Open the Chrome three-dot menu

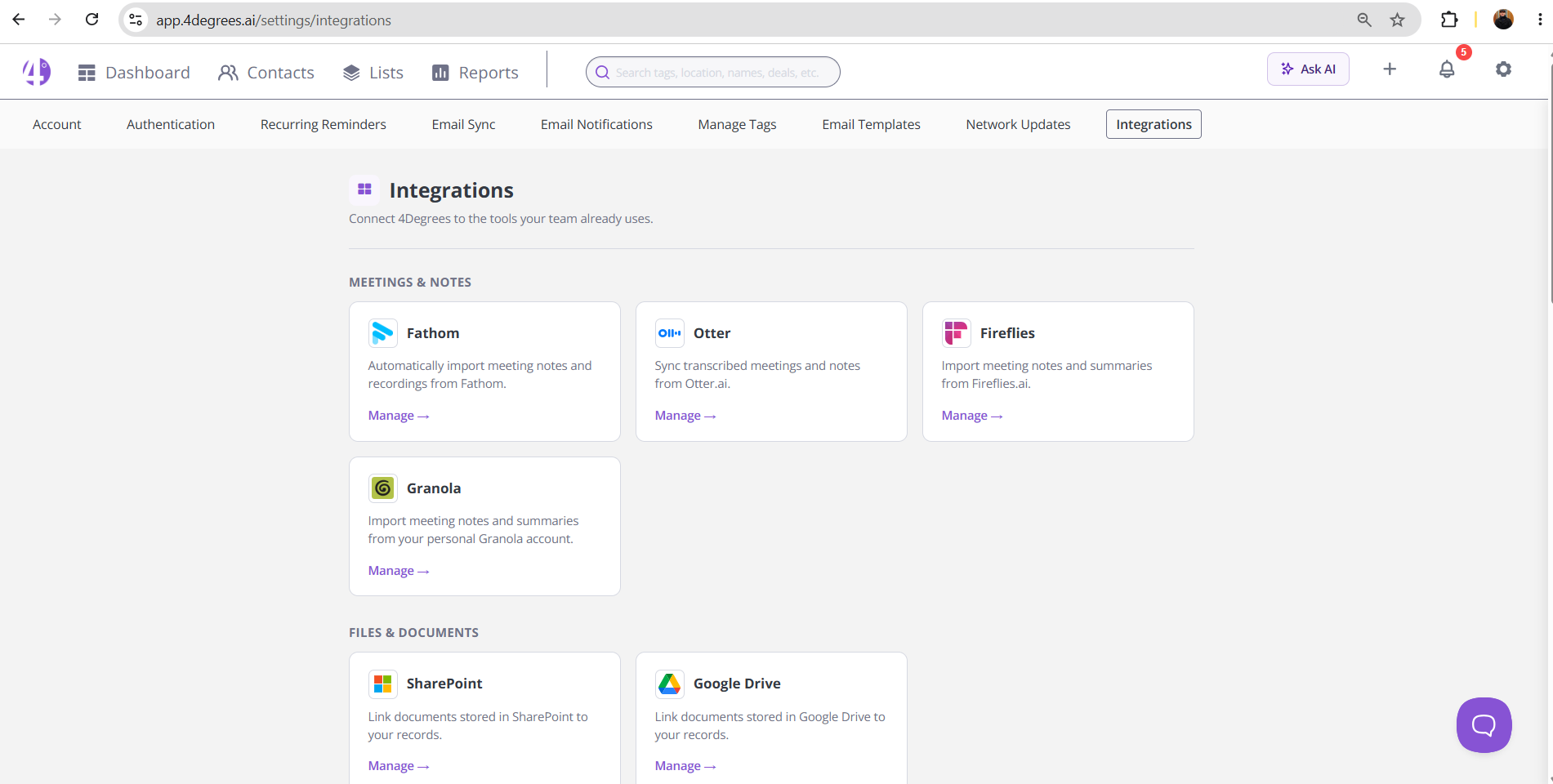(x=1540, y=20)
